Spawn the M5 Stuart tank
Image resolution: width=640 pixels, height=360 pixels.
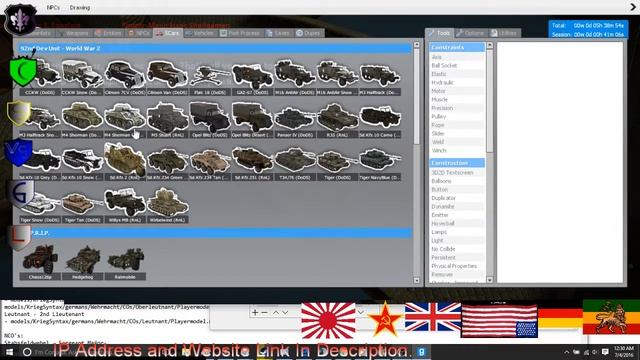167,120
